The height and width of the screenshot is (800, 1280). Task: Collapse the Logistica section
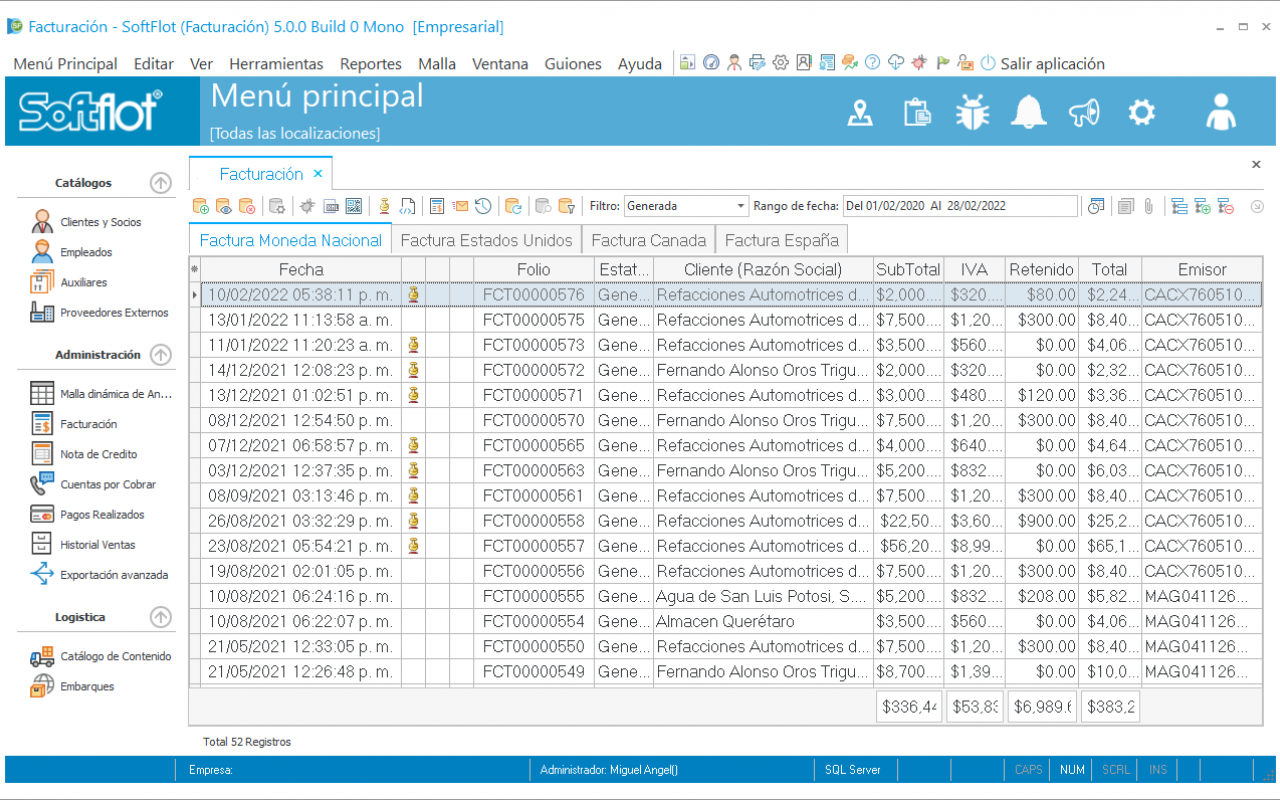pyautogui.click(x=160, y=617)
